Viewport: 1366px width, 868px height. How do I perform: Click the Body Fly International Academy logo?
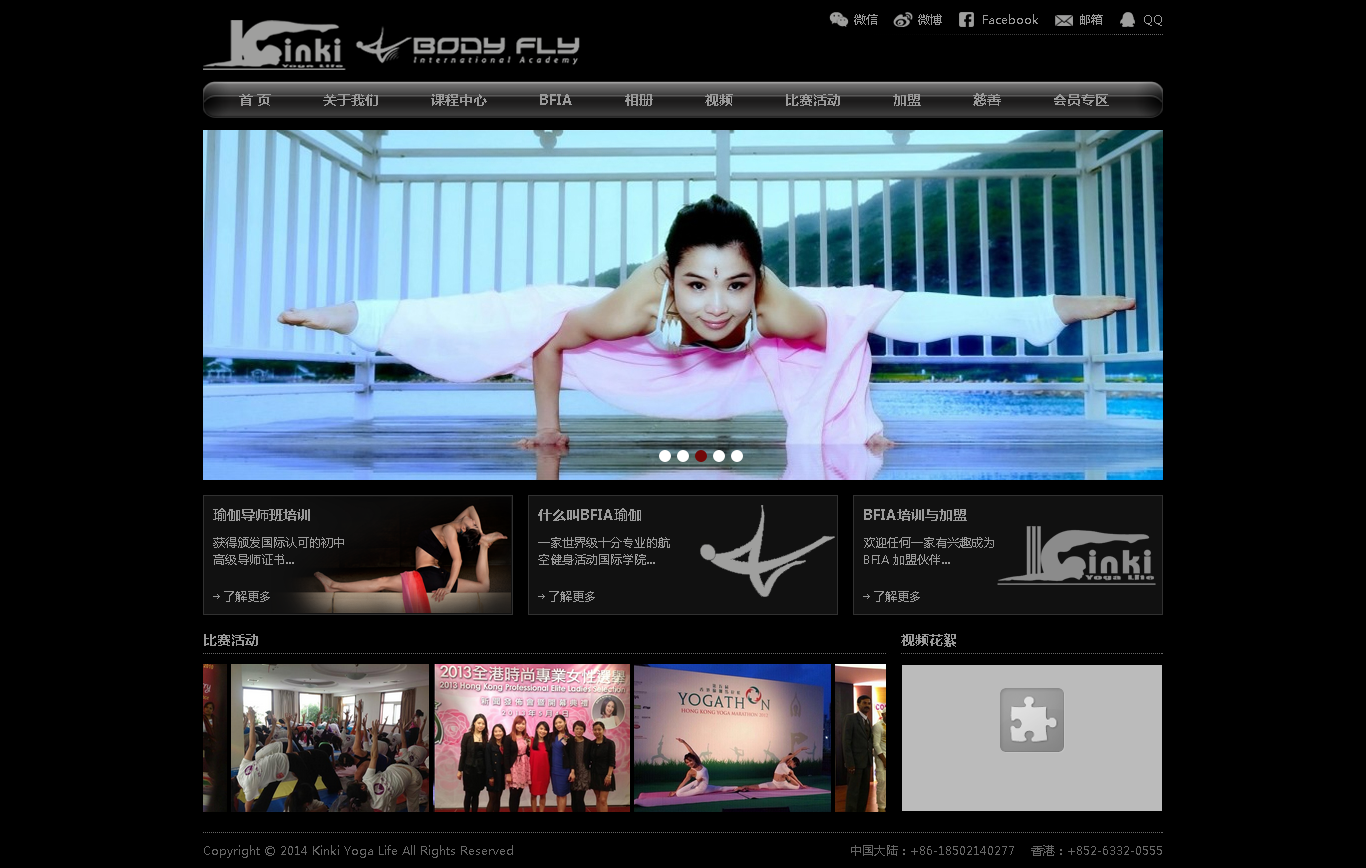point(468,47)
